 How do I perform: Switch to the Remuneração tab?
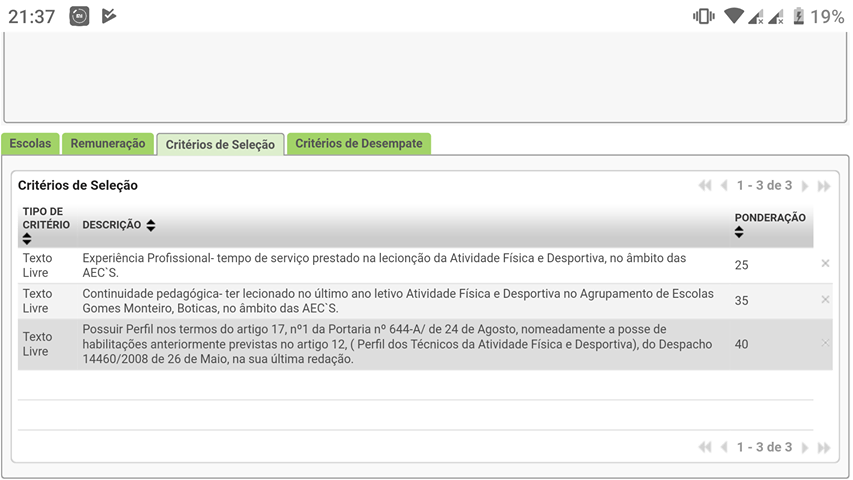(109, 144)
